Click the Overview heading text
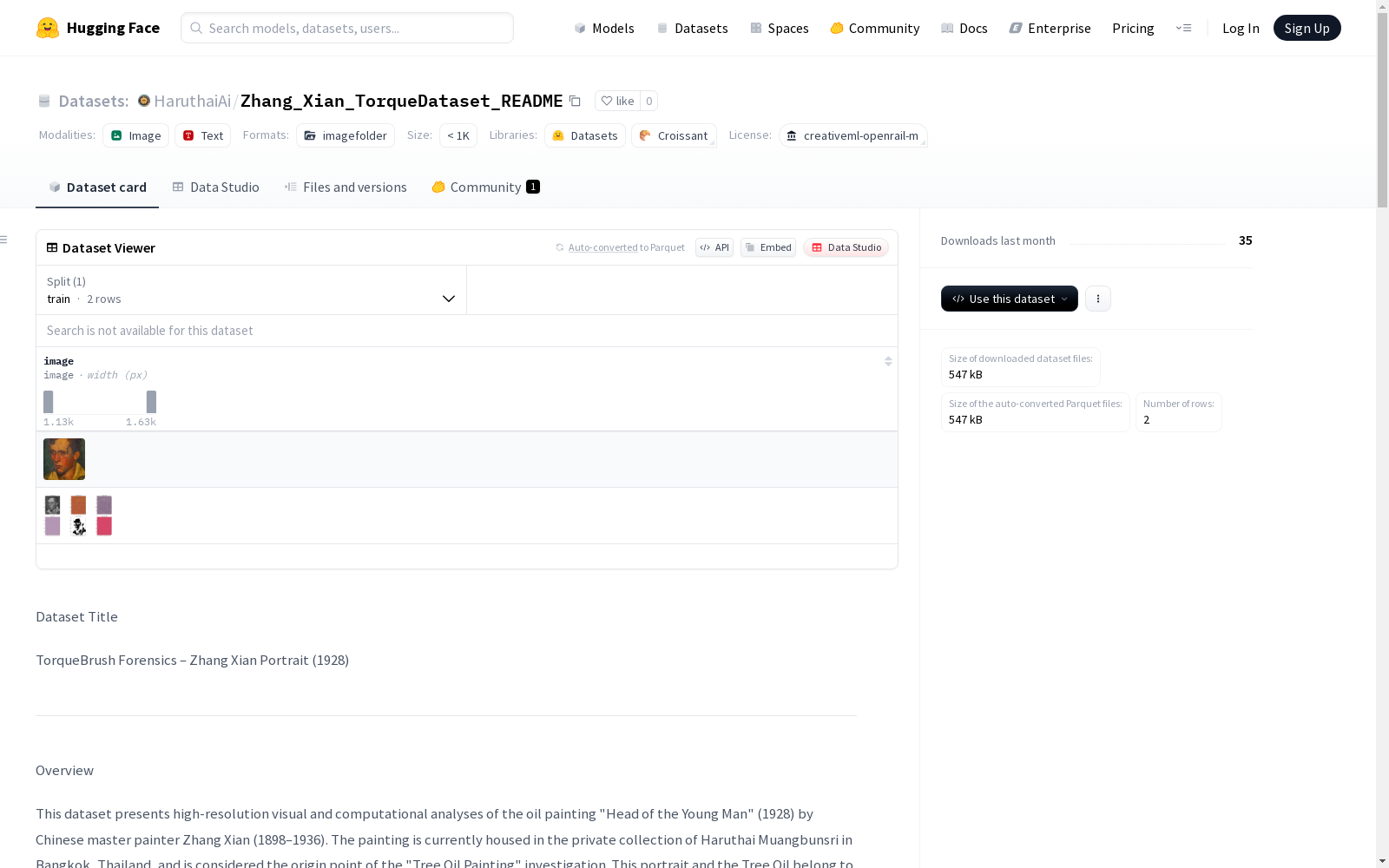 64,770
